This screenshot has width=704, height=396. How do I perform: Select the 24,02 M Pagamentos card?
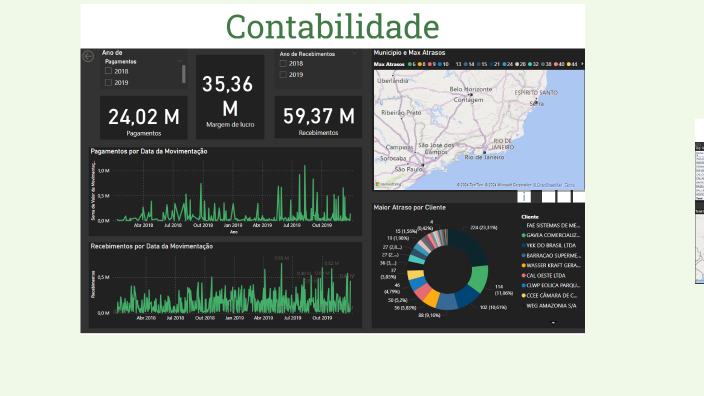tap(144, 118)
